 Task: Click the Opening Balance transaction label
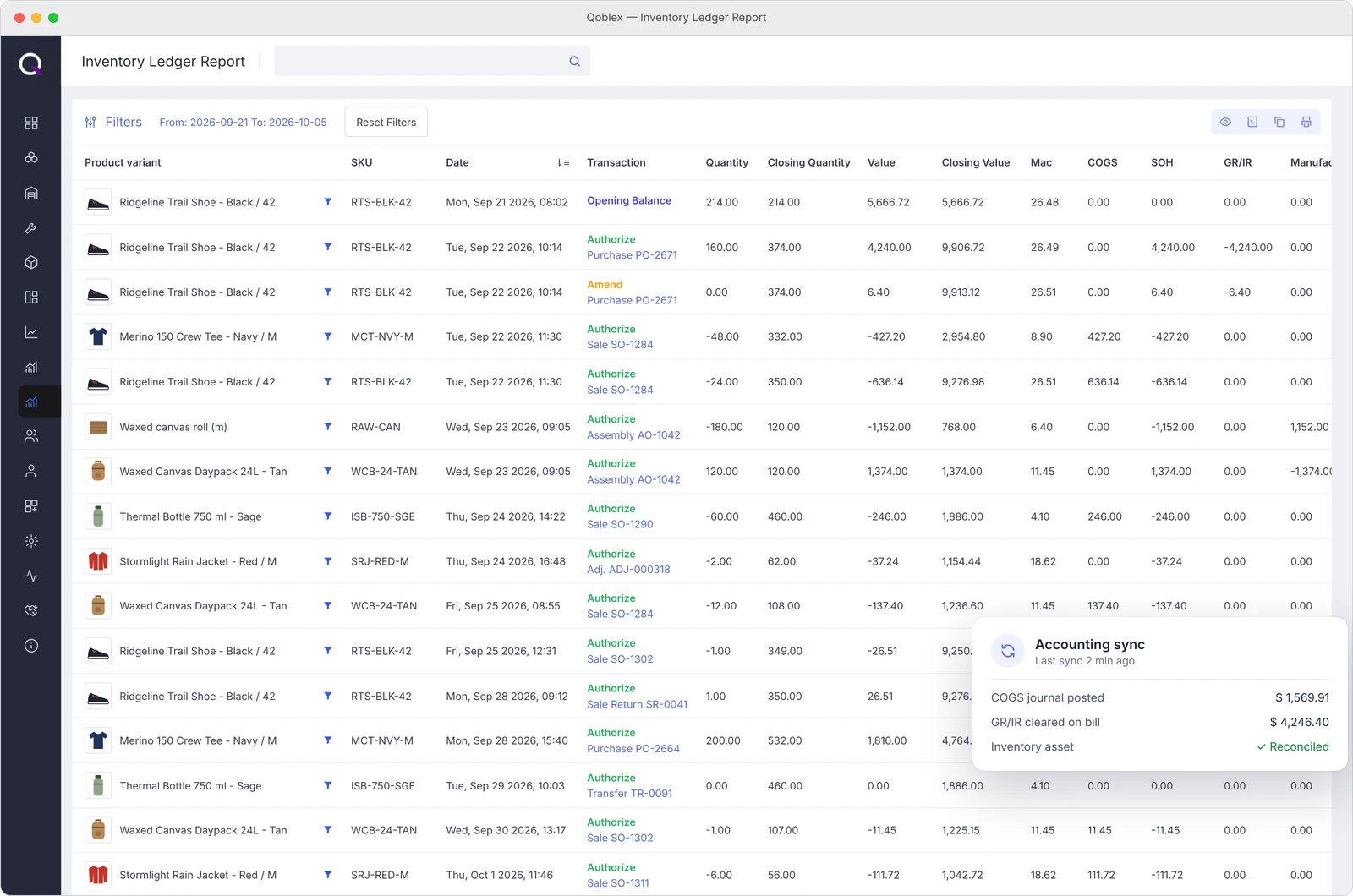tap(629, 201)
